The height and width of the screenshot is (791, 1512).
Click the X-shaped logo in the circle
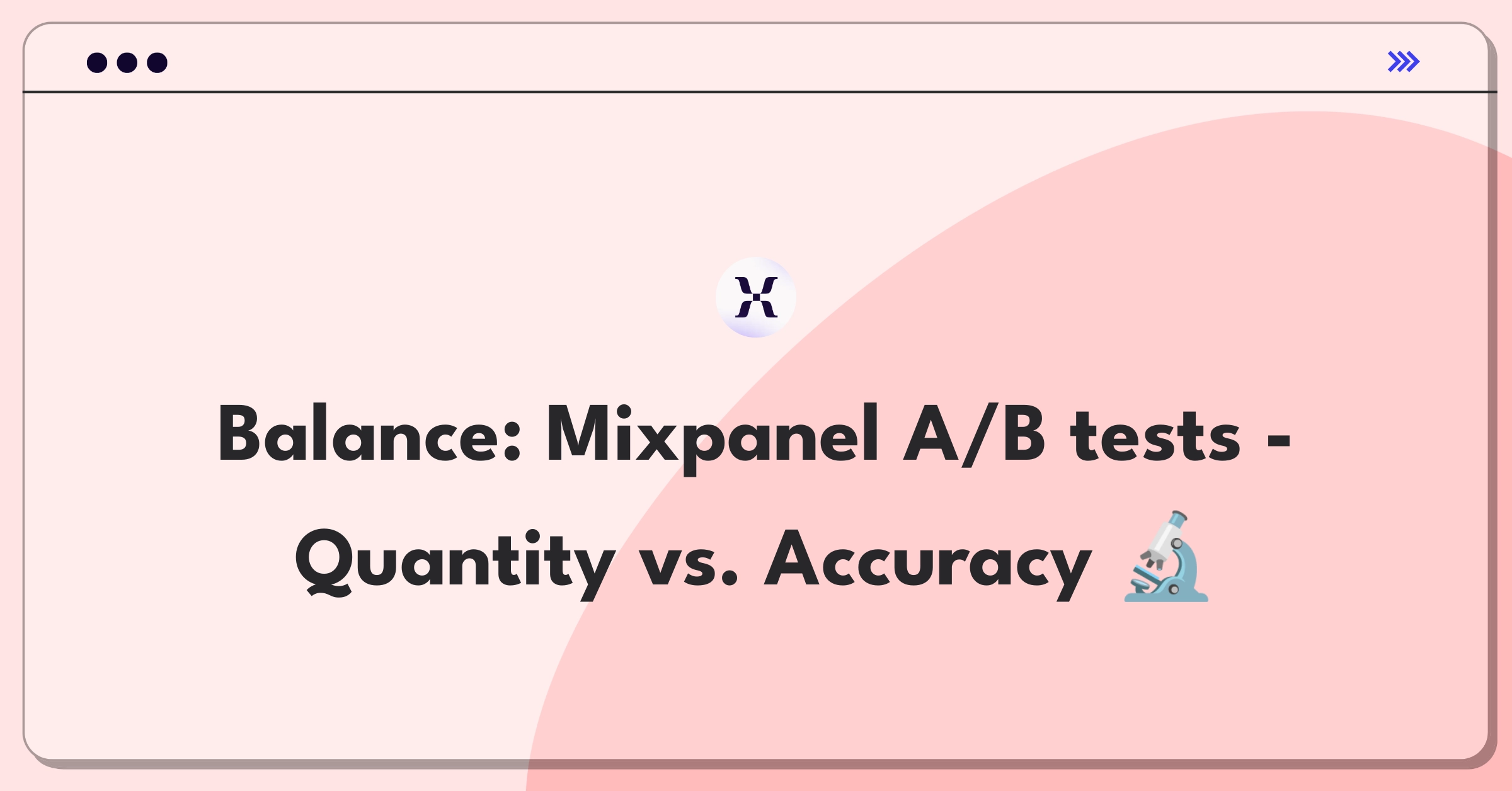tap(756, 297)
